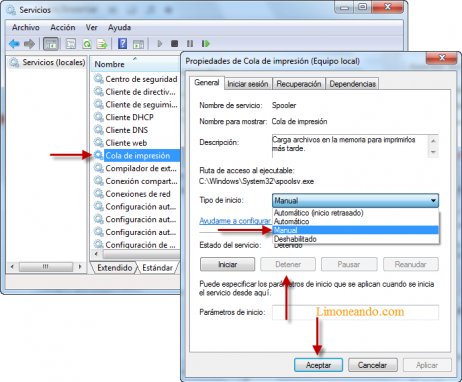462x382 pixels.
Task: Click gear icon of Cliente de directiv...
Action: click(x=99, y=92)
